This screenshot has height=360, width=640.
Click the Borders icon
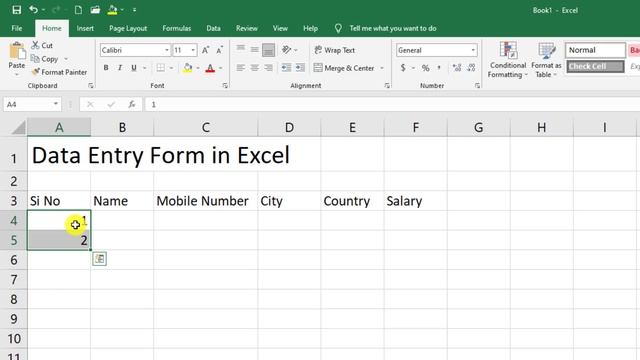tap(160, 68)
